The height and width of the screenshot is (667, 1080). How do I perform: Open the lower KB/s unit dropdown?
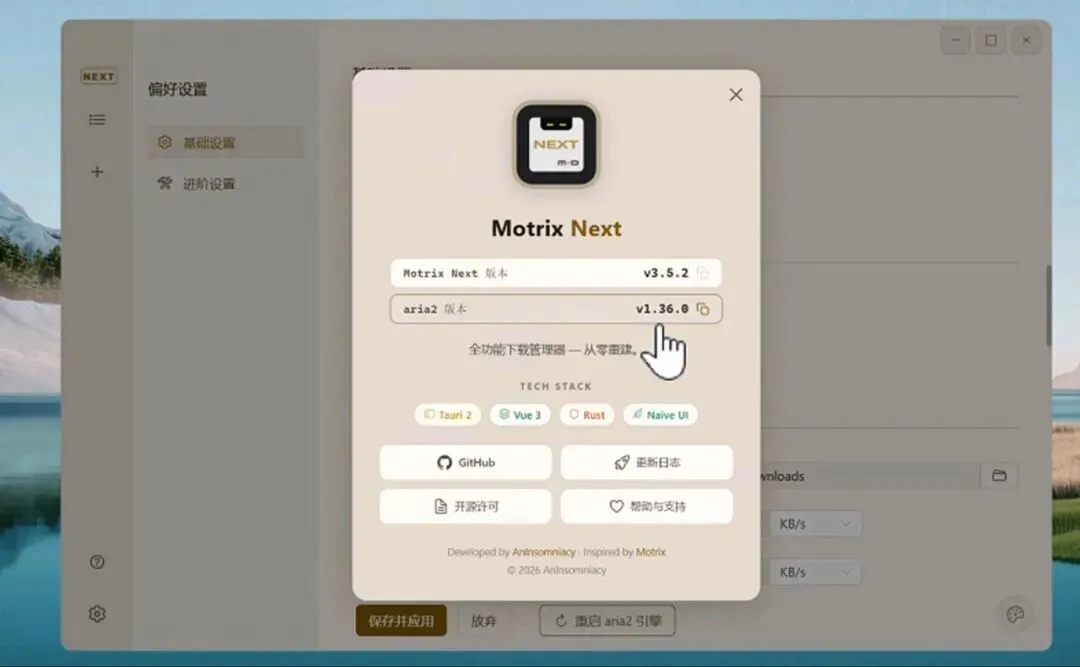pyautogui.click(x=815, y=572)
